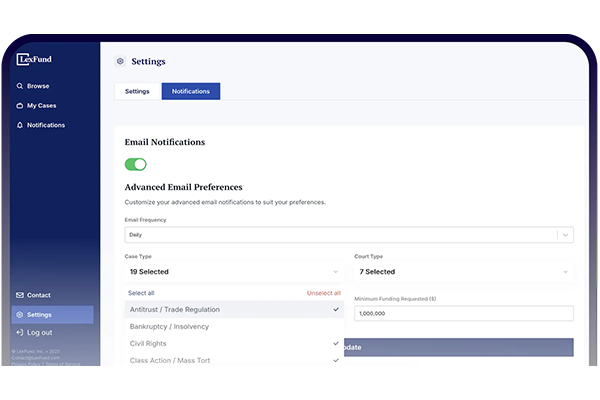The width and height of the screenshot is (600, 400).
Task: Click the Email Notifications heading
Action: click(x=165, y=142)
